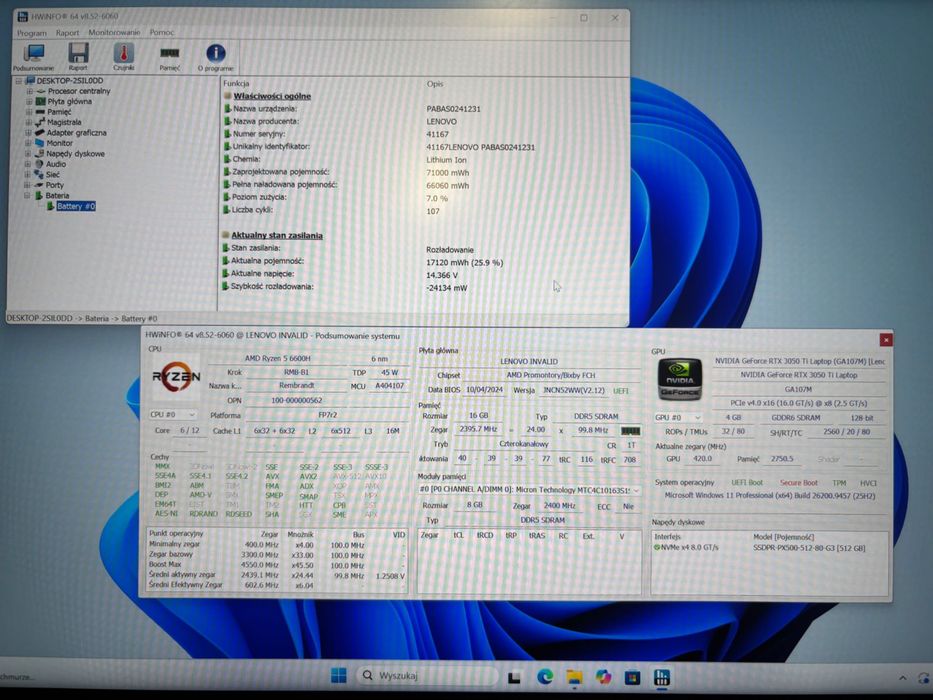Click the DDR5 SDRAM Typ field
Viewport: 933px width, 700px height.
pyautogui.click(x=596, y=417)
